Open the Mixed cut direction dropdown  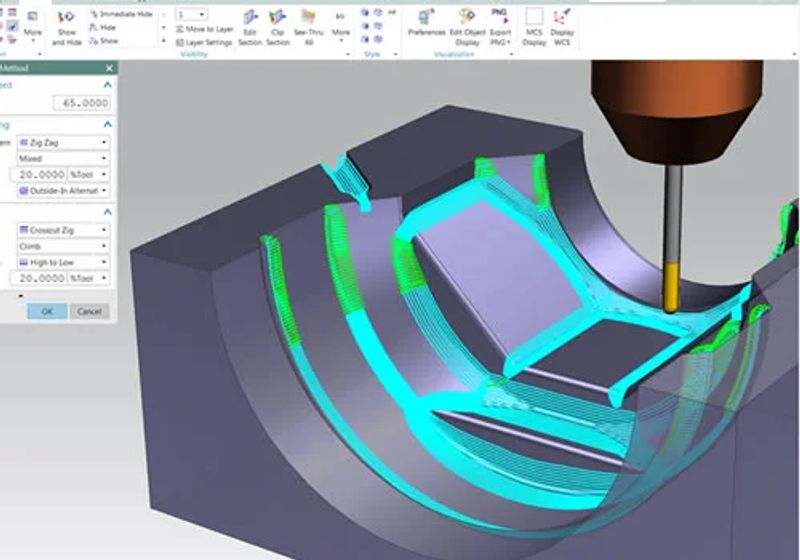pyautogui.click(x=63, y=159)
